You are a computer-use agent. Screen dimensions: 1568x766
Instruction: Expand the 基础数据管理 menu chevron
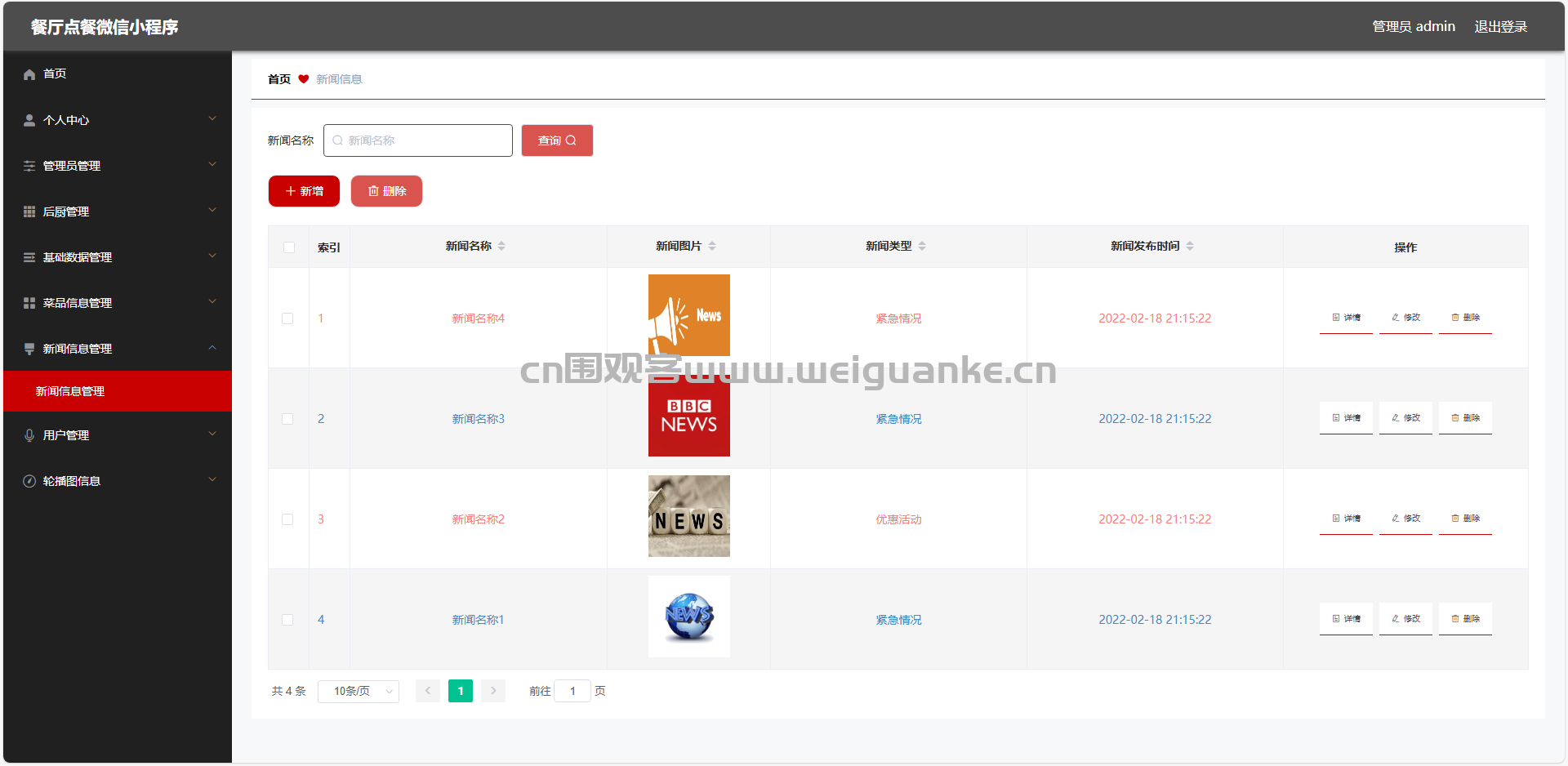(212, 256)
